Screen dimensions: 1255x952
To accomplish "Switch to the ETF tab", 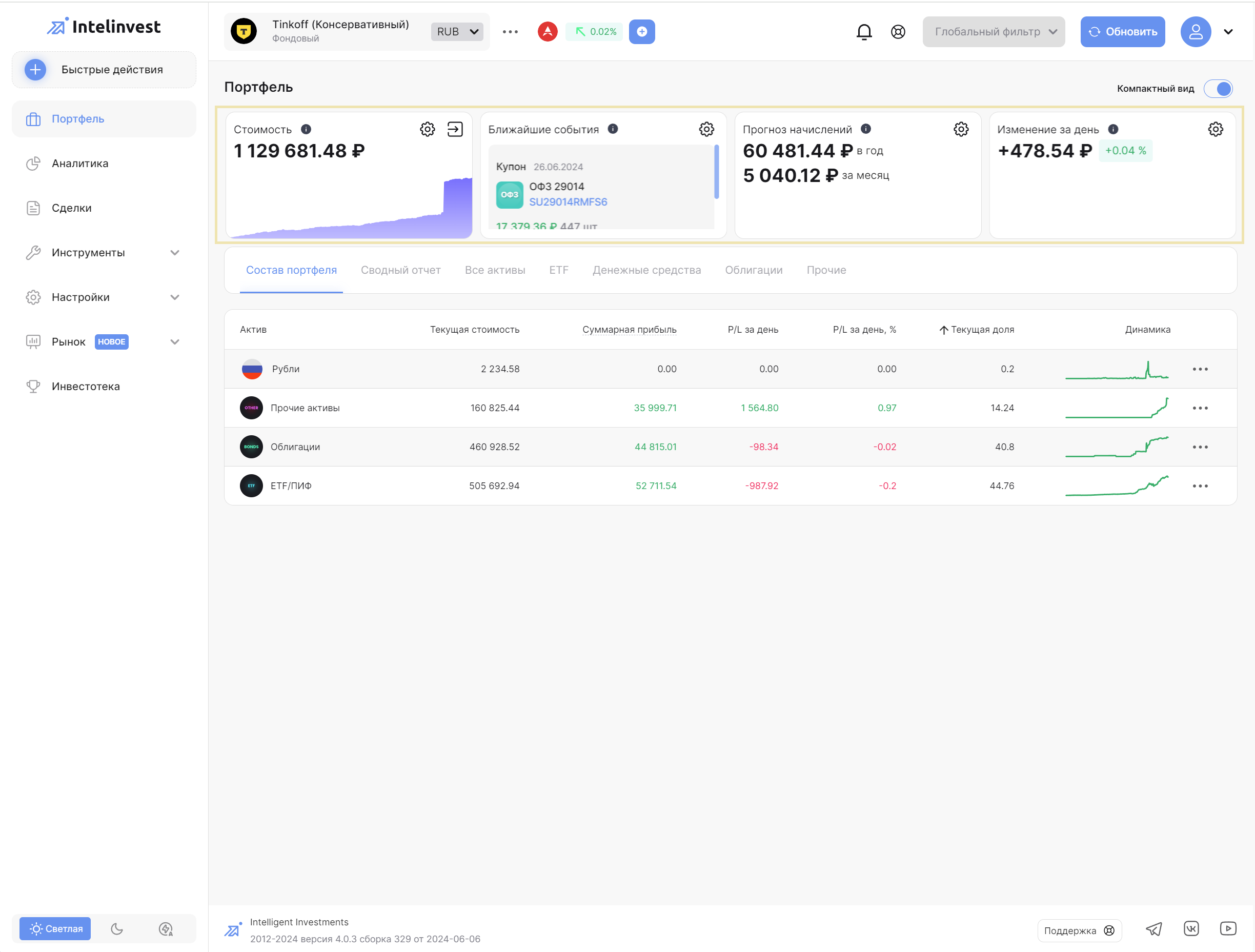I will click(x=558, y=270).
